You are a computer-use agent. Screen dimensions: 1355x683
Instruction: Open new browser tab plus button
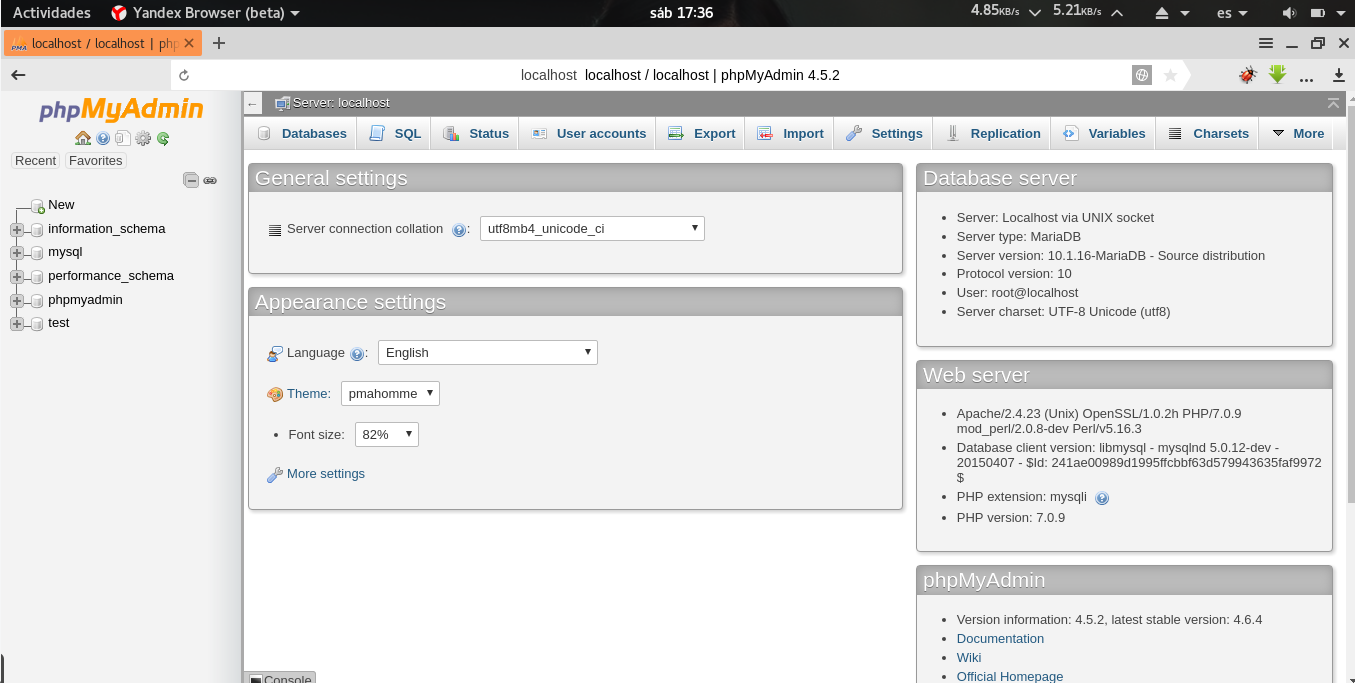coord(219,43)
